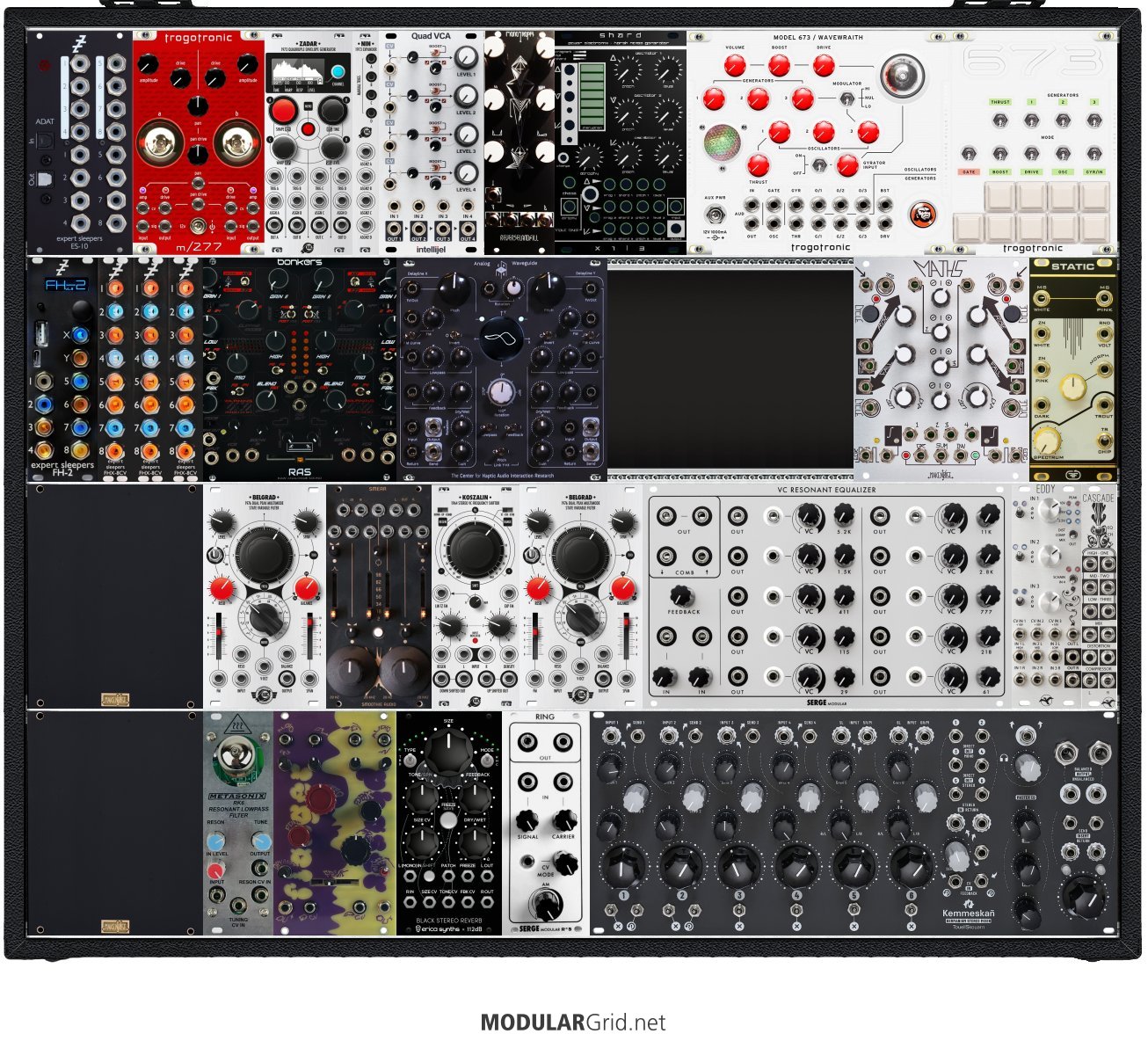
Task: Click the 'bonkers' title on the RAS module
Action: tap(300, 262)
